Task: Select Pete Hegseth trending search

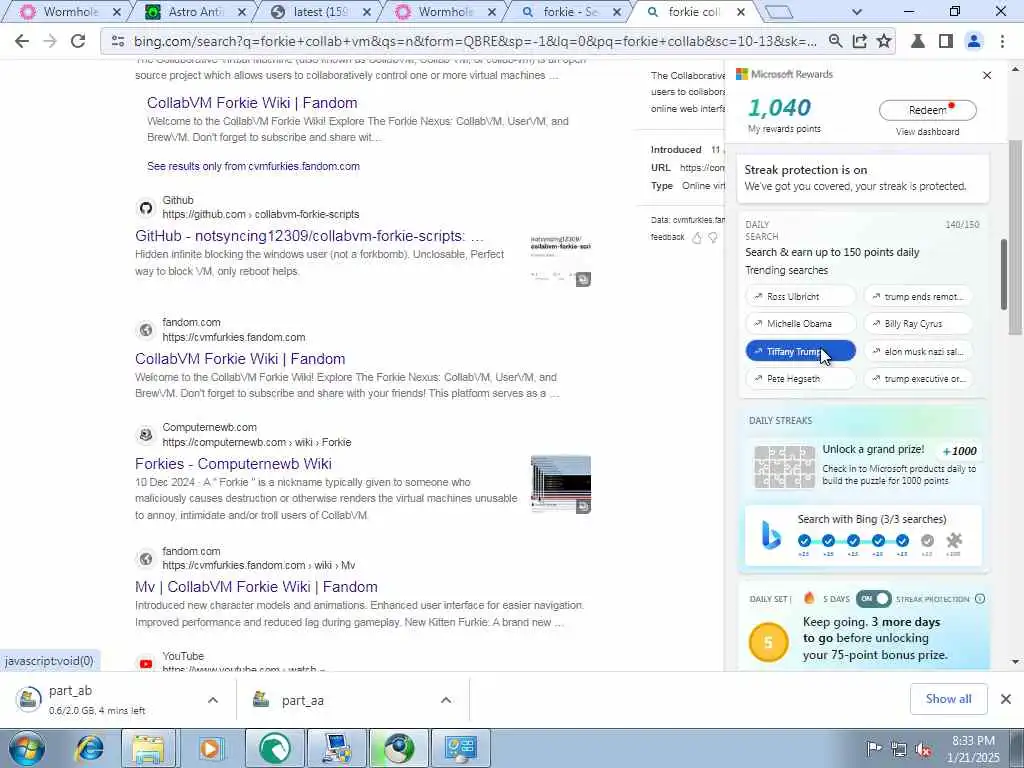Action: [801, 378]
